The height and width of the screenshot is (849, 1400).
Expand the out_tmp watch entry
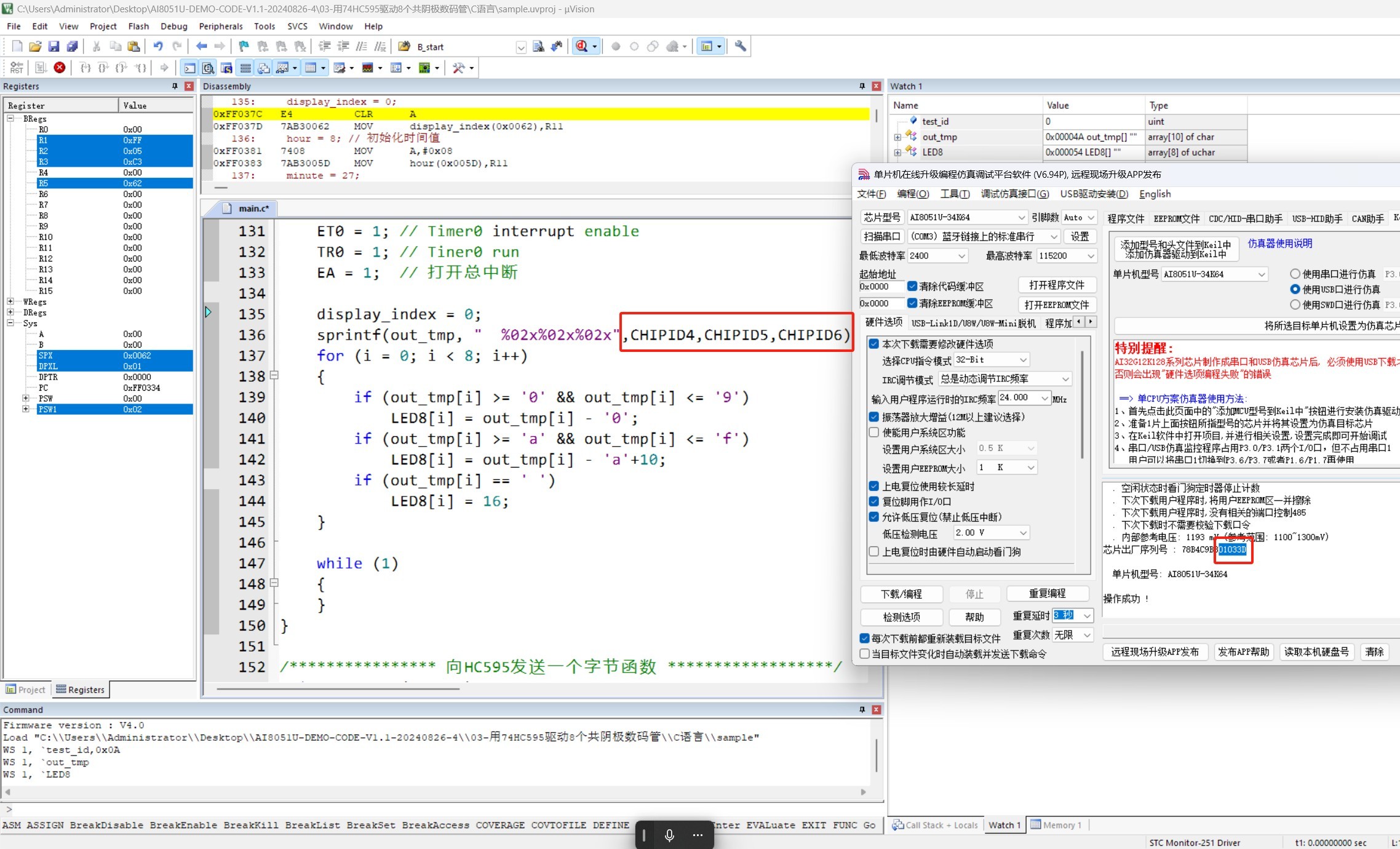897,137
